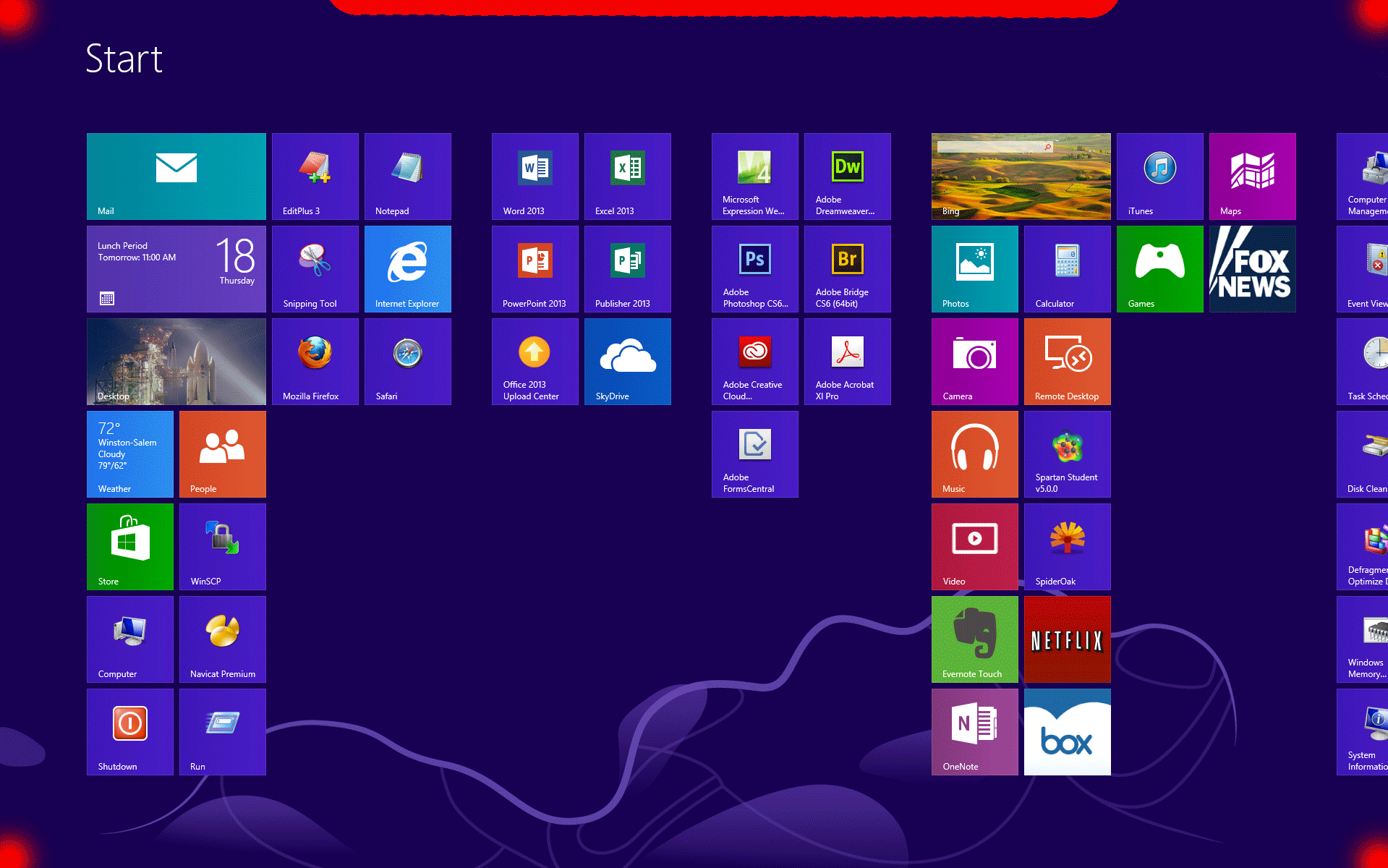Launch OneNote
This screenshot has height=868, width=1388.
click(975, 732)
